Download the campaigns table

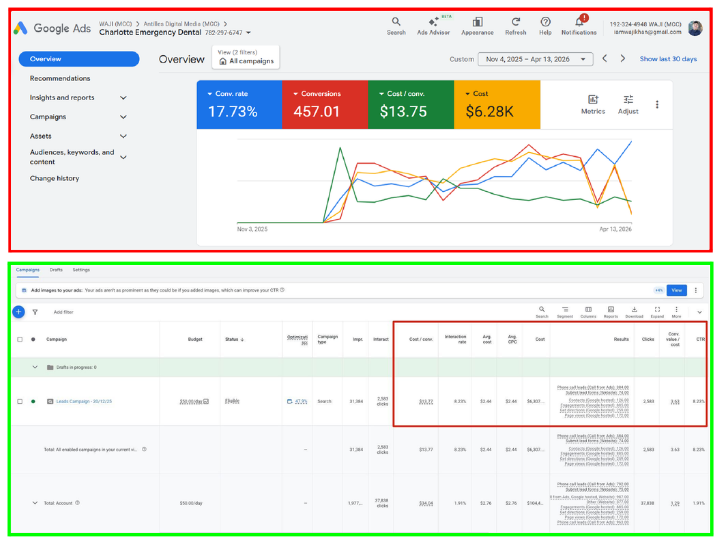[634, 309]
